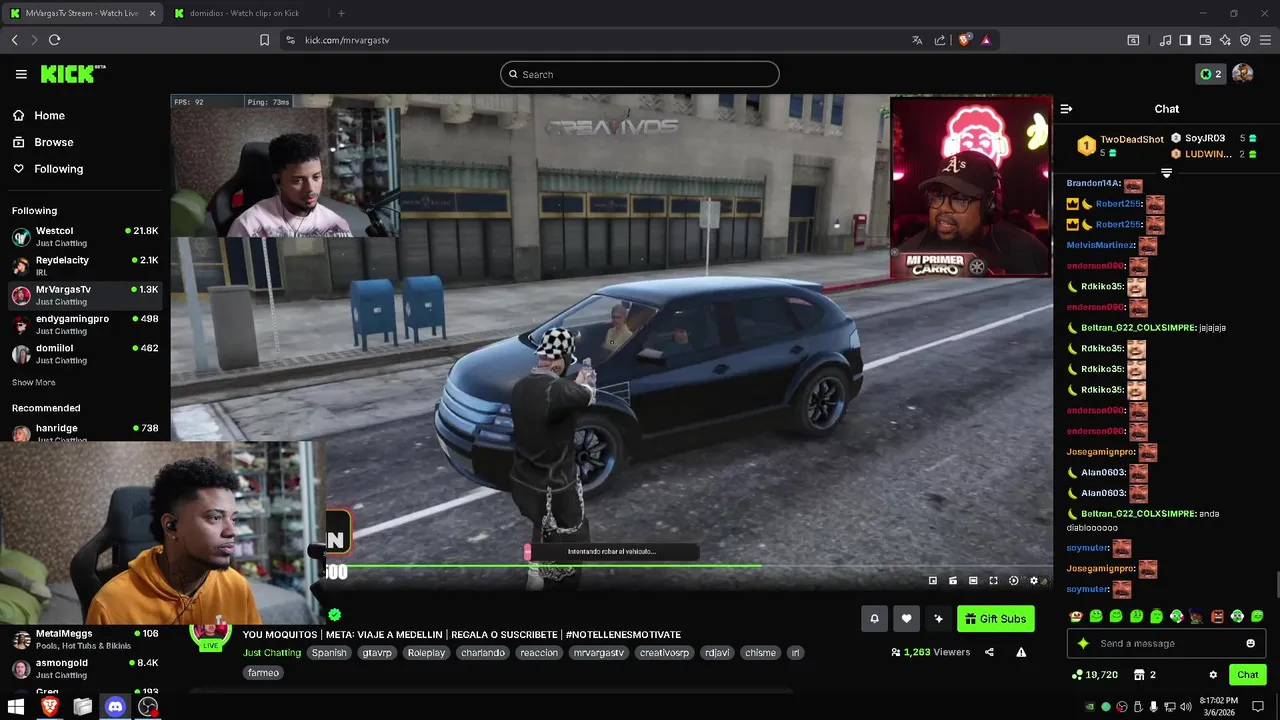Open the browser main menu
The width and height of the screenshot is (1280, 720).
point(1265,40)
